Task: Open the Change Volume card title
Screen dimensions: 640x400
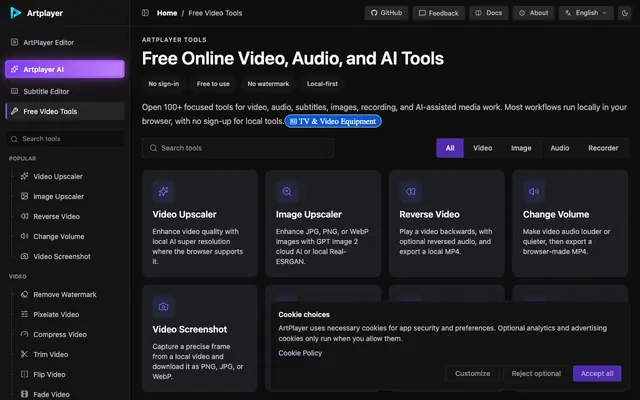Action: 556,214
